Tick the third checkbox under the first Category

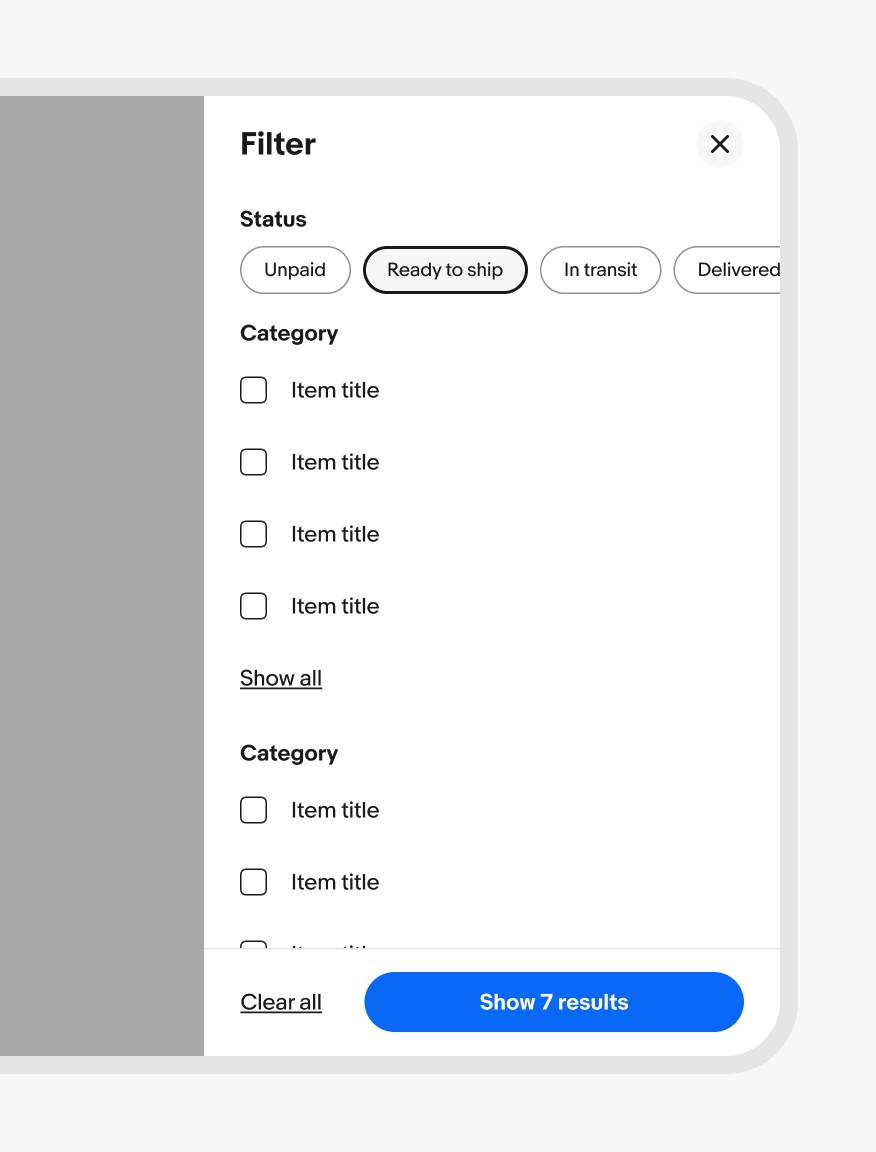pos(254,534)
